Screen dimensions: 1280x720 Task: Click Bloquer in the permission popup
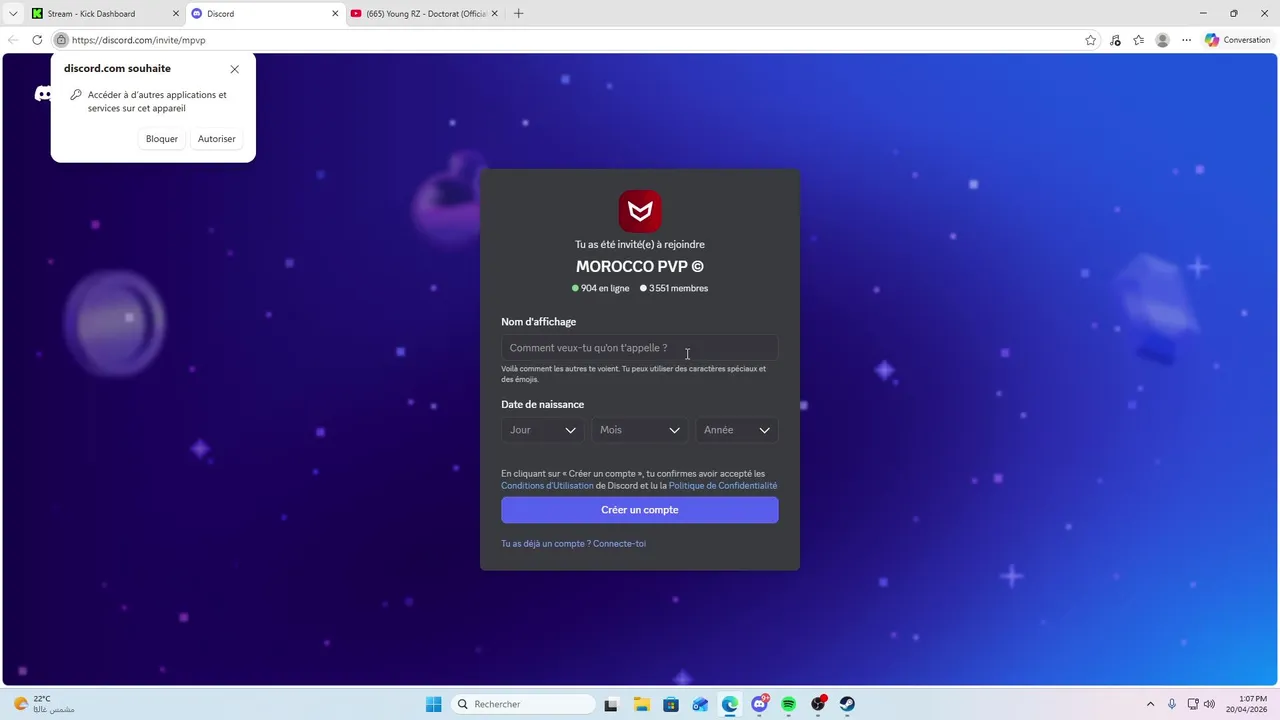click(x=162, y=139)
